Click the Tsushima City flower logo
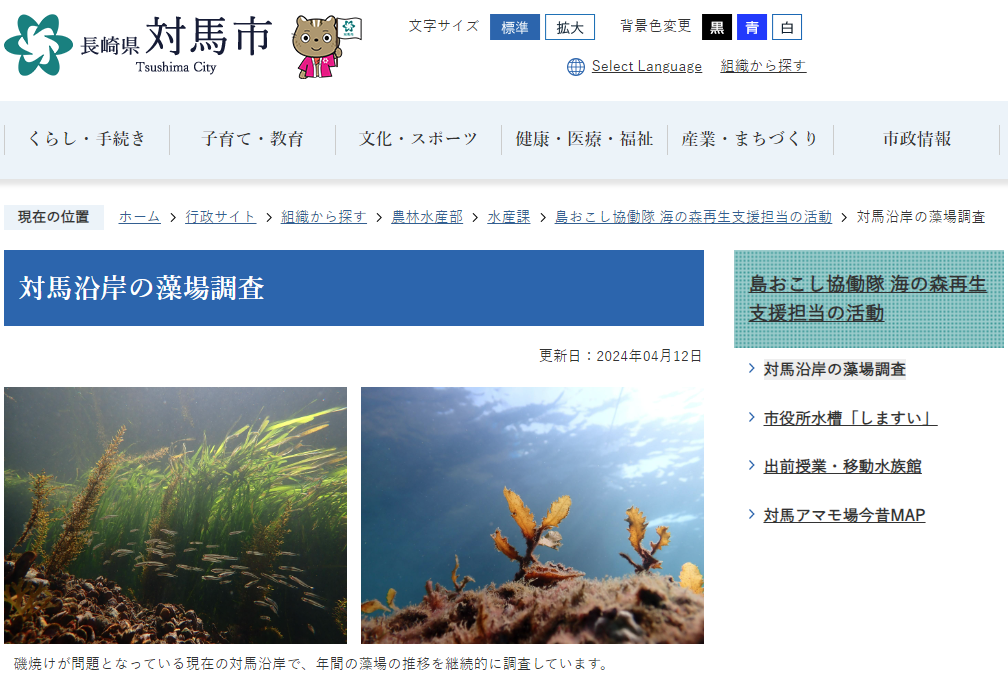This screenshot has width=1008, height=677. [38, 45]
